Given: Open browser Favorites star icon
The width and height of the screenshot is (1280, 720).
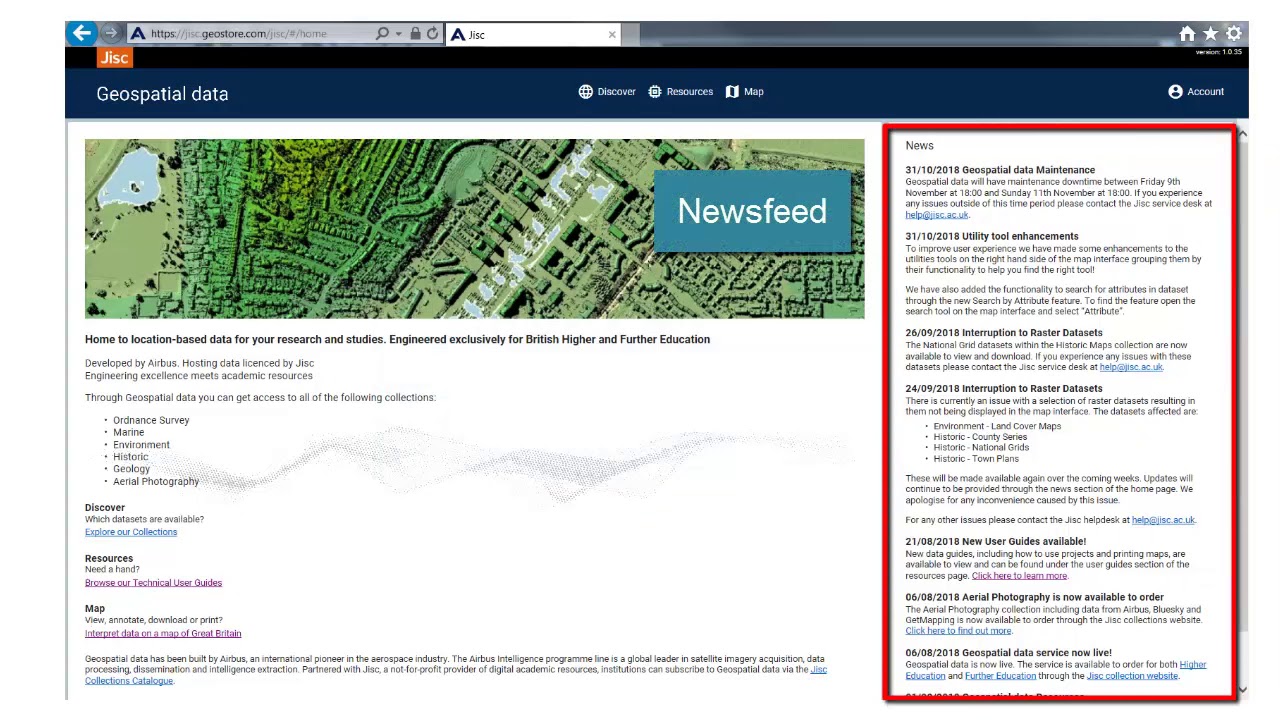Looking at the screenshot, I should 1210,34.
